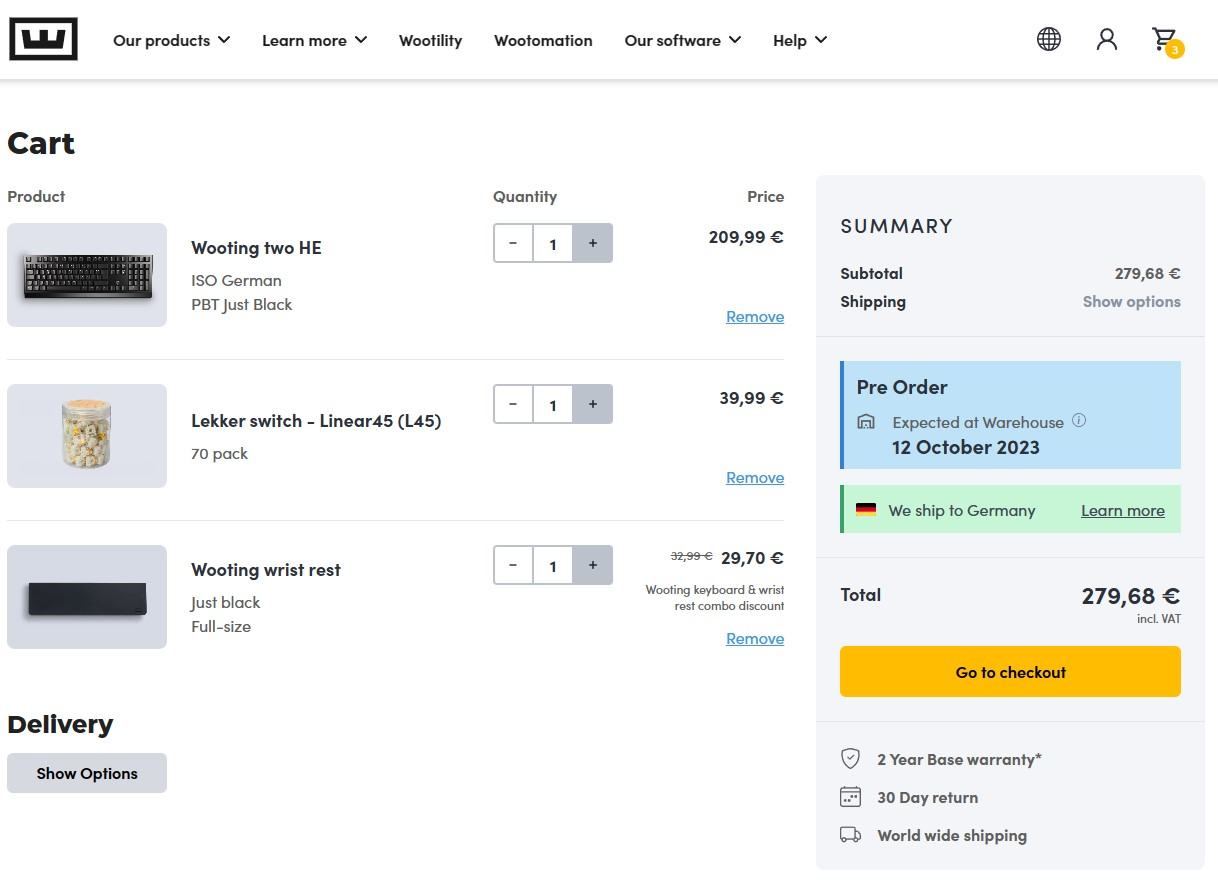The width and height of the screenshot is (1218, 887).
Task: Decrease quantity of Lekker switch Linear45
Action: point(513,404)
